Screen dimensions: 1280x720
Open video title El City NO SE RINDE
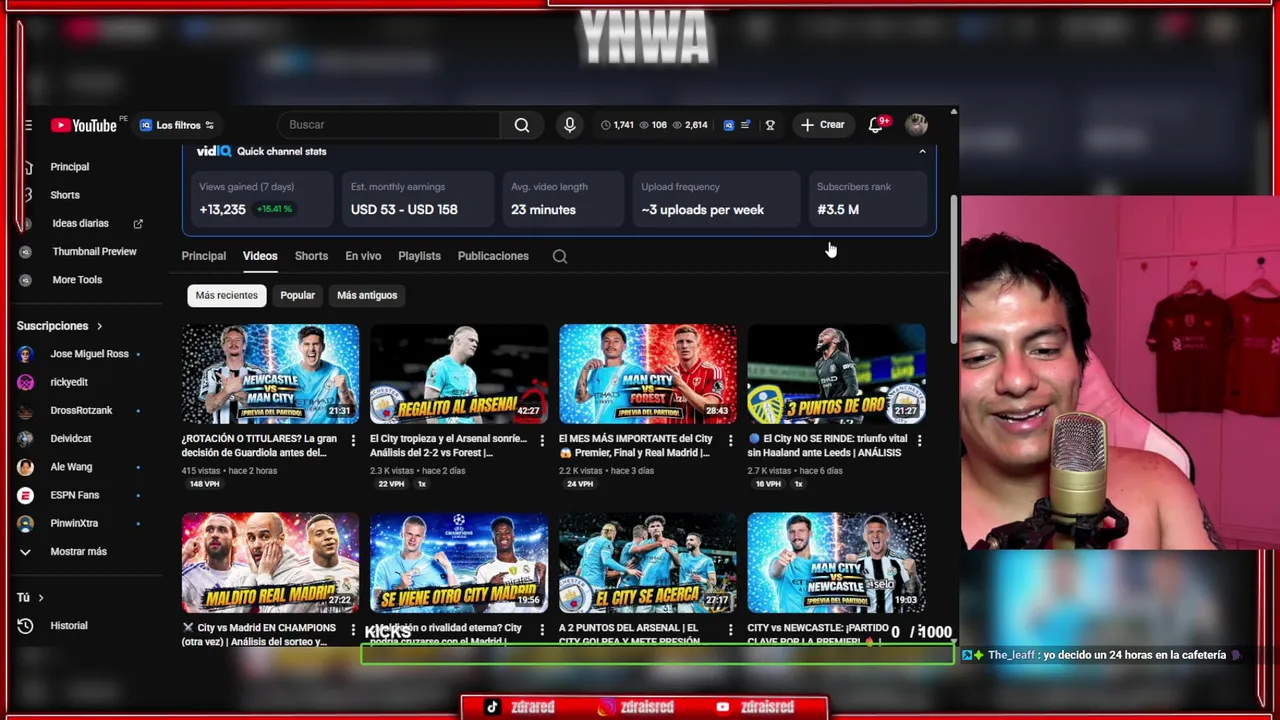pyautogui.click(x=828, y=446)
